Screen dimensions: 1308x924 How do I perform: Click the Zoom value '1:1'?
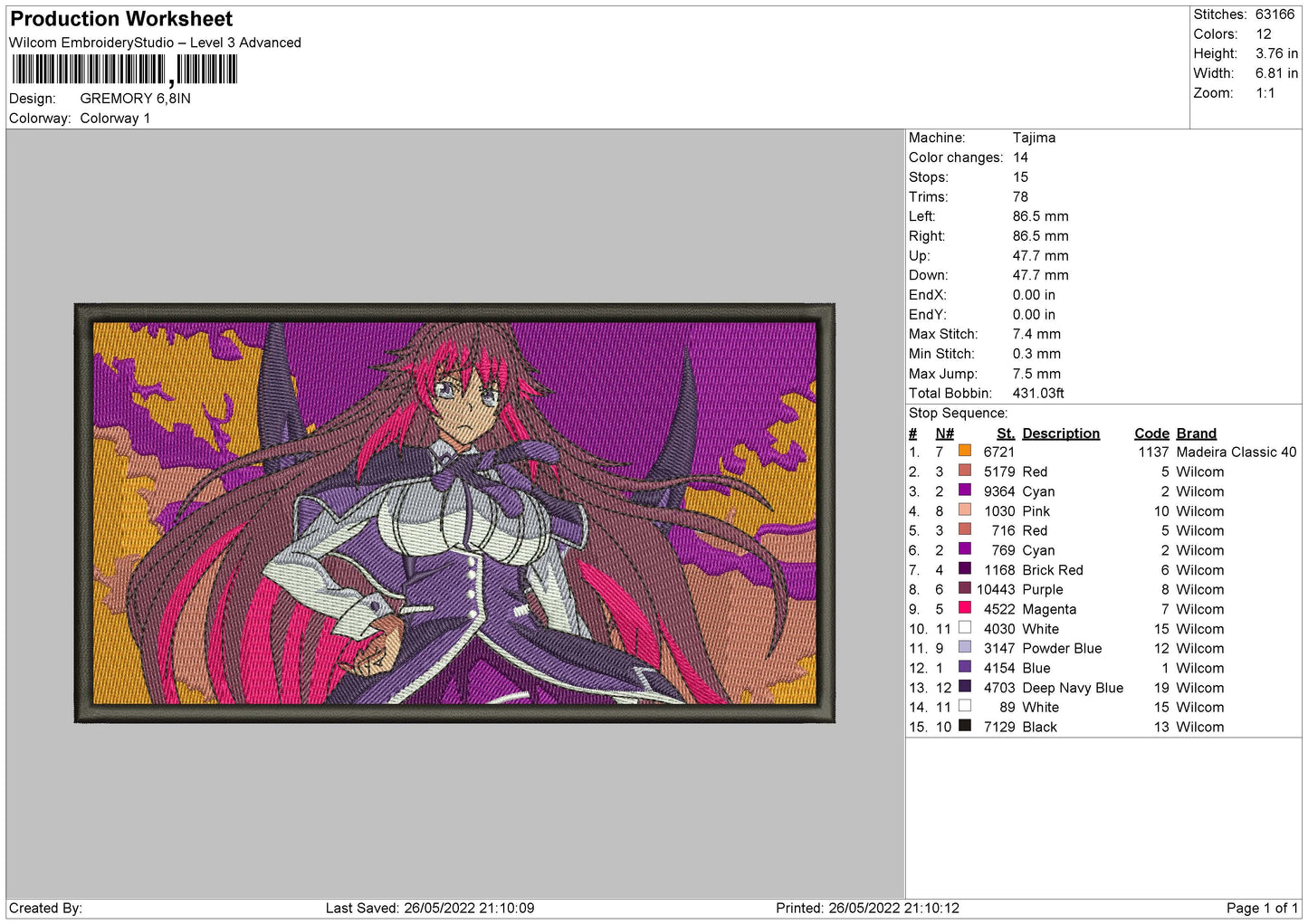pyautogui.click(x=1265, y=93)
